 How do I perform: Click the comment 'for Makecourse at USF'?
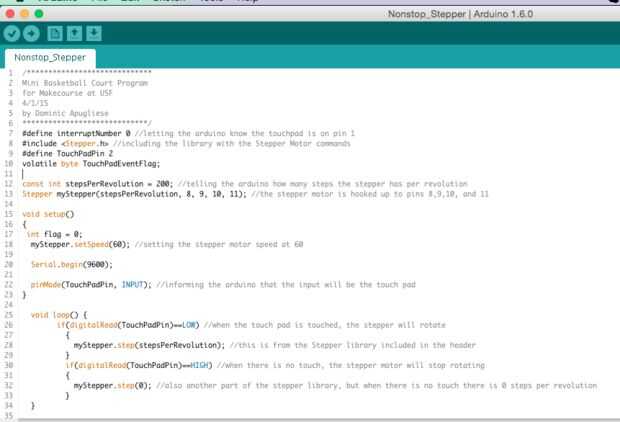(67, 93)
